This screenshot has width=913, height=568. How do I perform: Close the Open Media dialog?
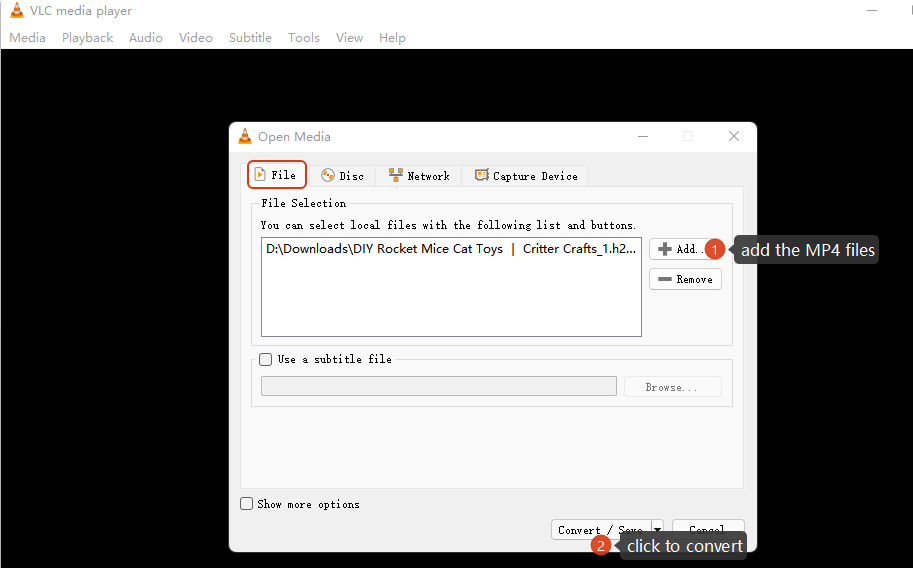[x=734, y=137]
